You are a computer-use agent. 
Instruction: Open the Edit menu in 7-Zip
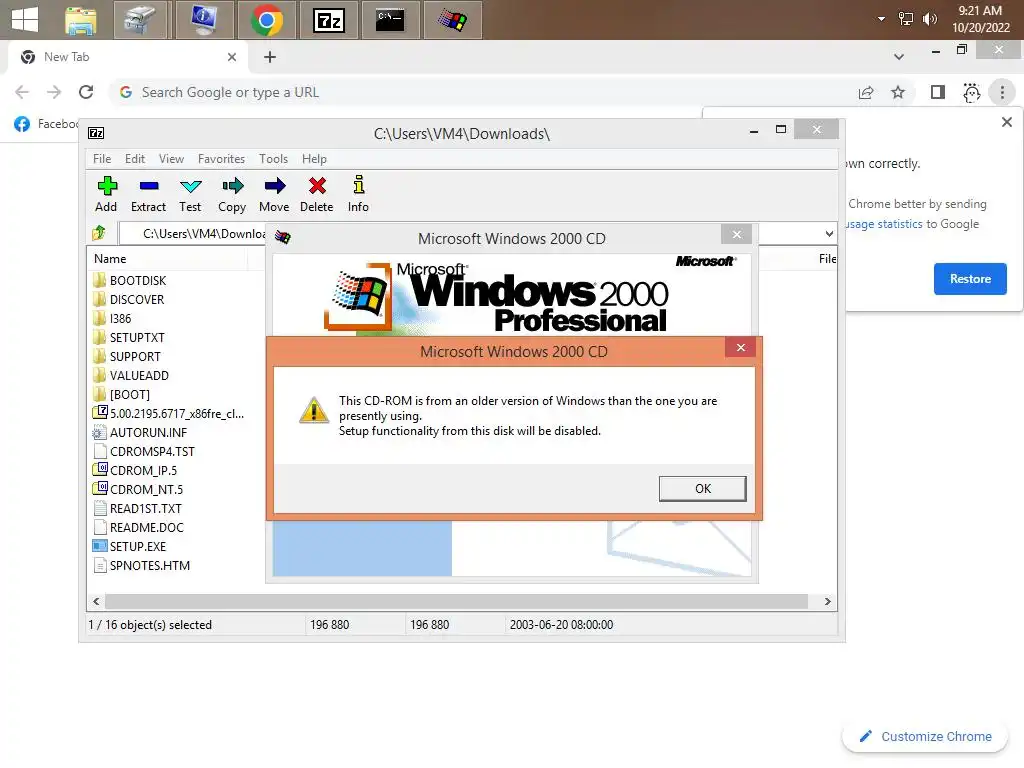tap(135, 159)
